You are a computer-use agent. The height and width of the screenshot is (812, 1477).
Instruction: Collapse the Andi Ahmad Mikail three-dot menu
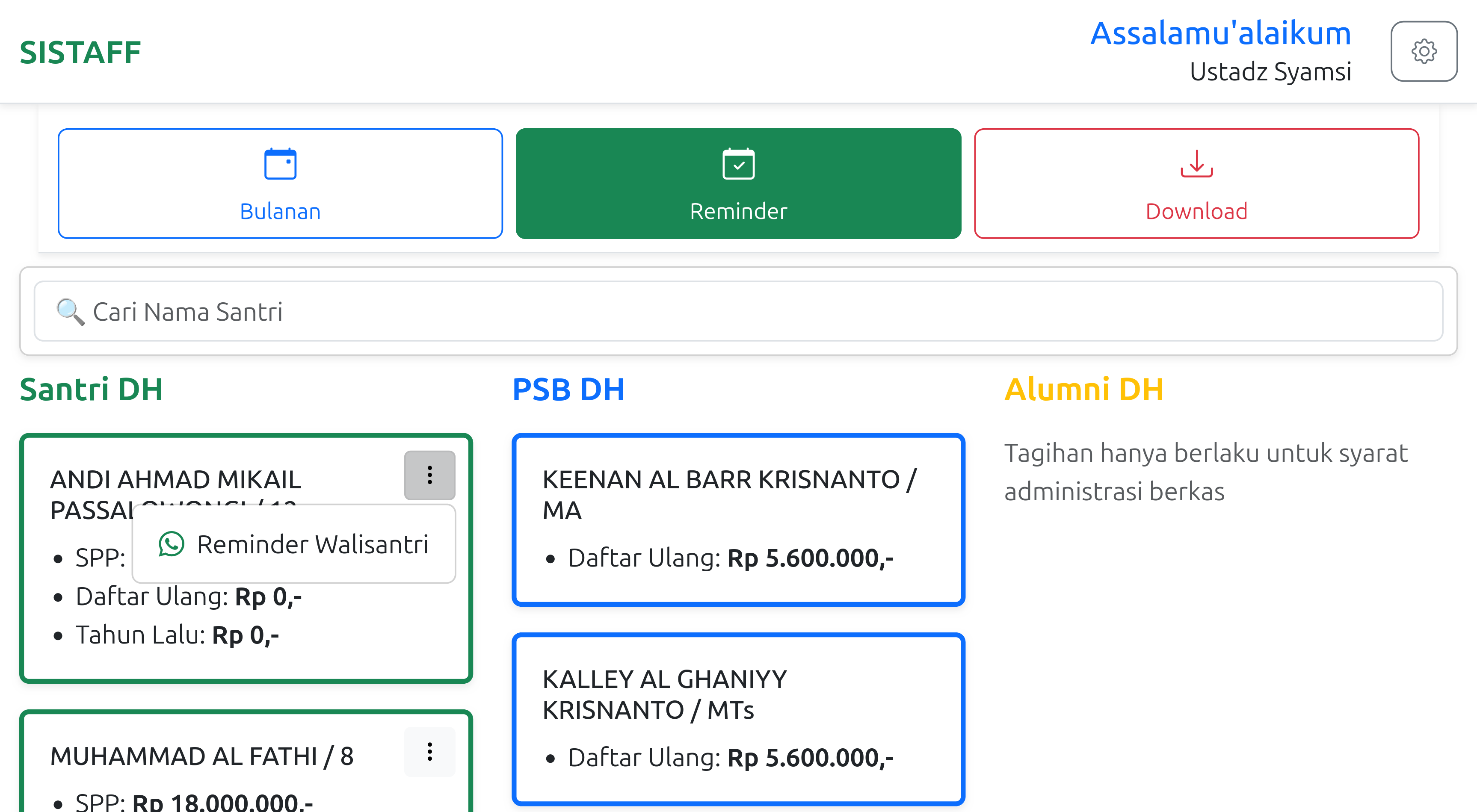429,475
